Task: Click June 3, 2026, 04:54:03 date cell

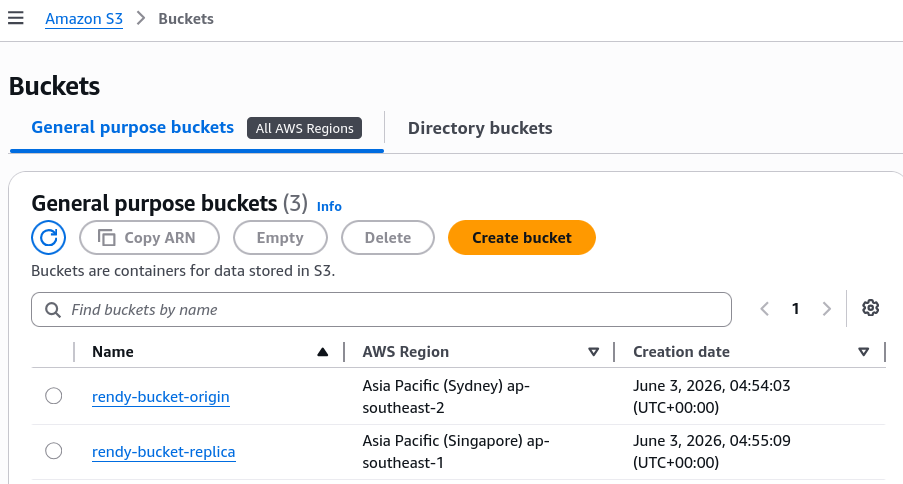Action: [711, 396]
